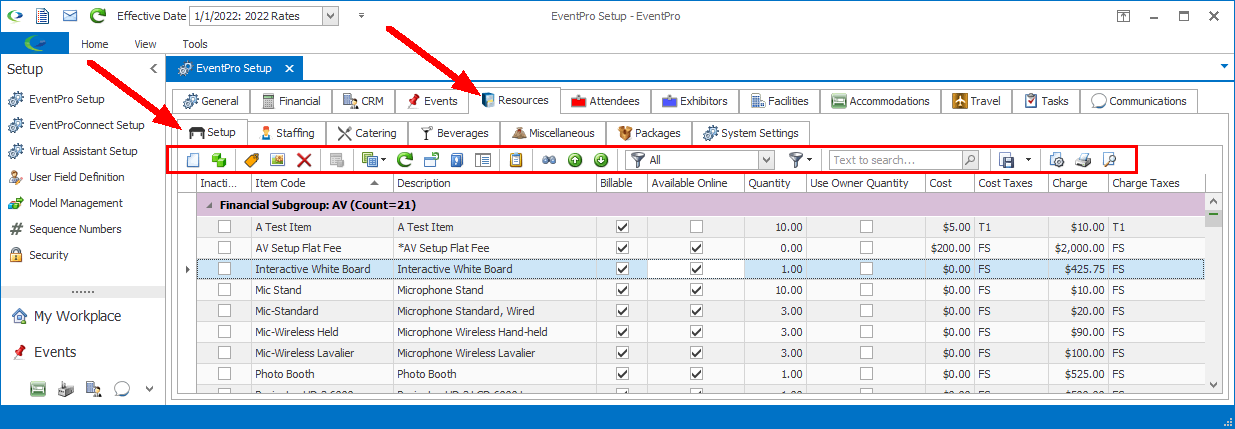Open the document tabs list dropdown arrow
Screen dimensions: 1235x429
1225,66
